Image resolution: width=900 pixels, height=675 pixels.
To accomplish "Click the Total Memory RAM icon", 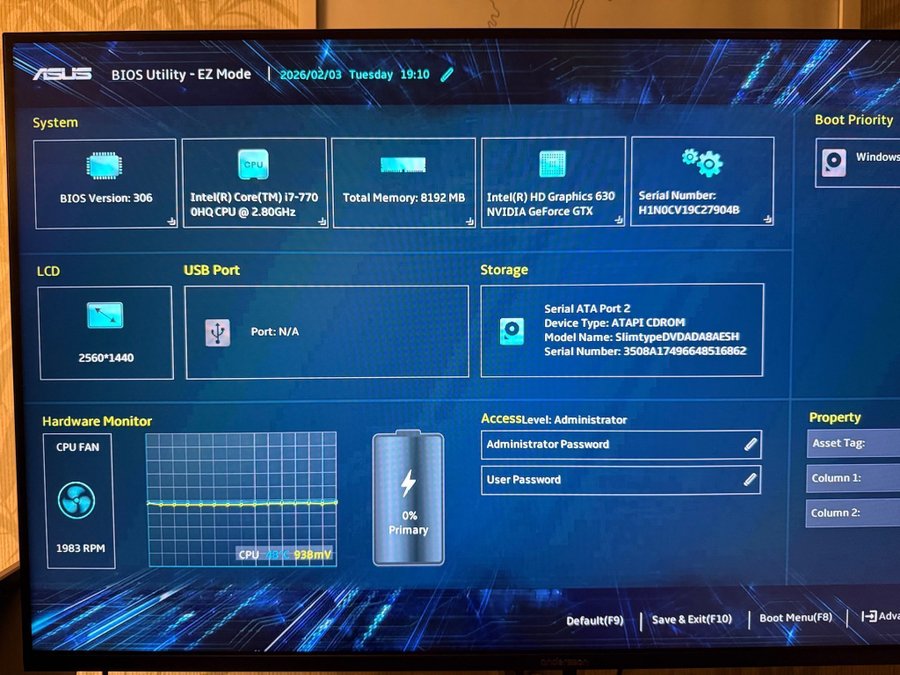I will [403, 166].
